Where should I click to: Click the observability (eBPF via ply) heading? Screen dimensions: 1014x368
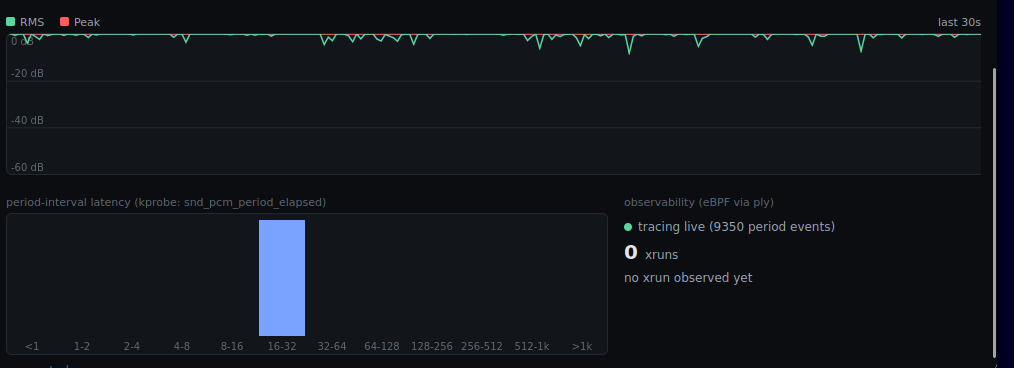click(x=699, y=202)
